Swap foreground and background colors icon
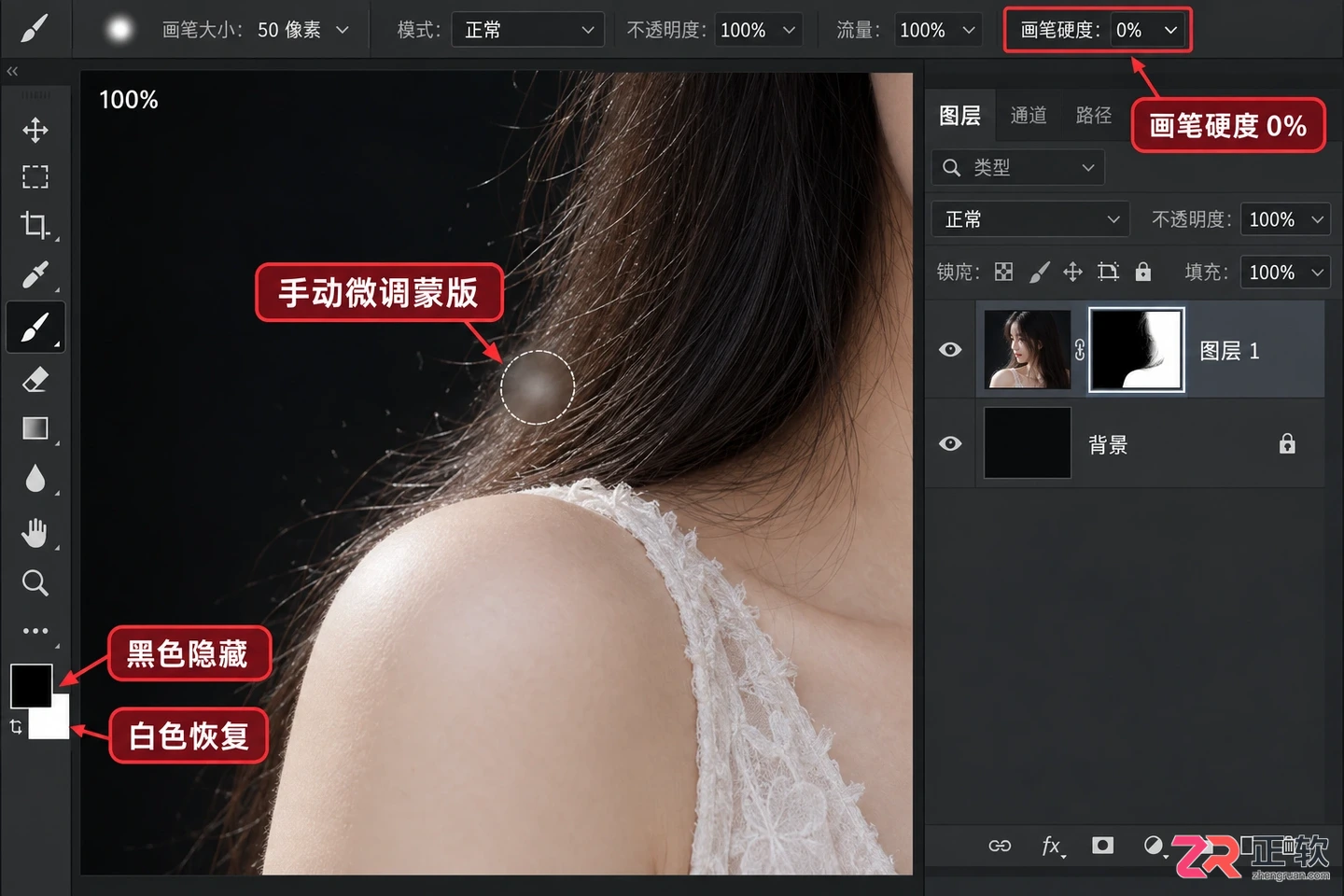1344x896 pixels. [16, 726]
